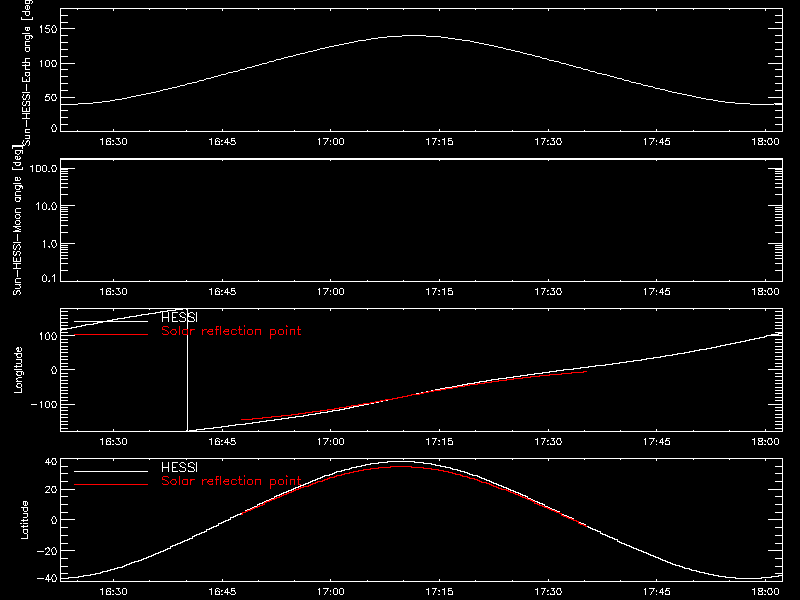Click white HESSI legend line in Latitude plot
The width and height of the screenshot is (800, 600).
tap(111, 471)
